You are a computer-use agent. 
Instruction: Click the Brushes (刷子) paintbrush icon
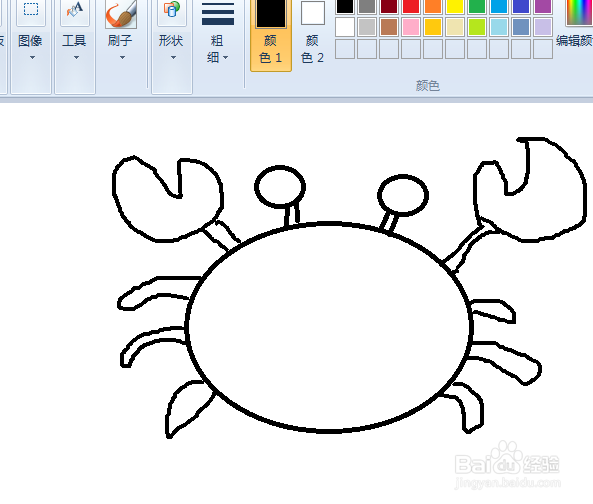tap(121, 14)
